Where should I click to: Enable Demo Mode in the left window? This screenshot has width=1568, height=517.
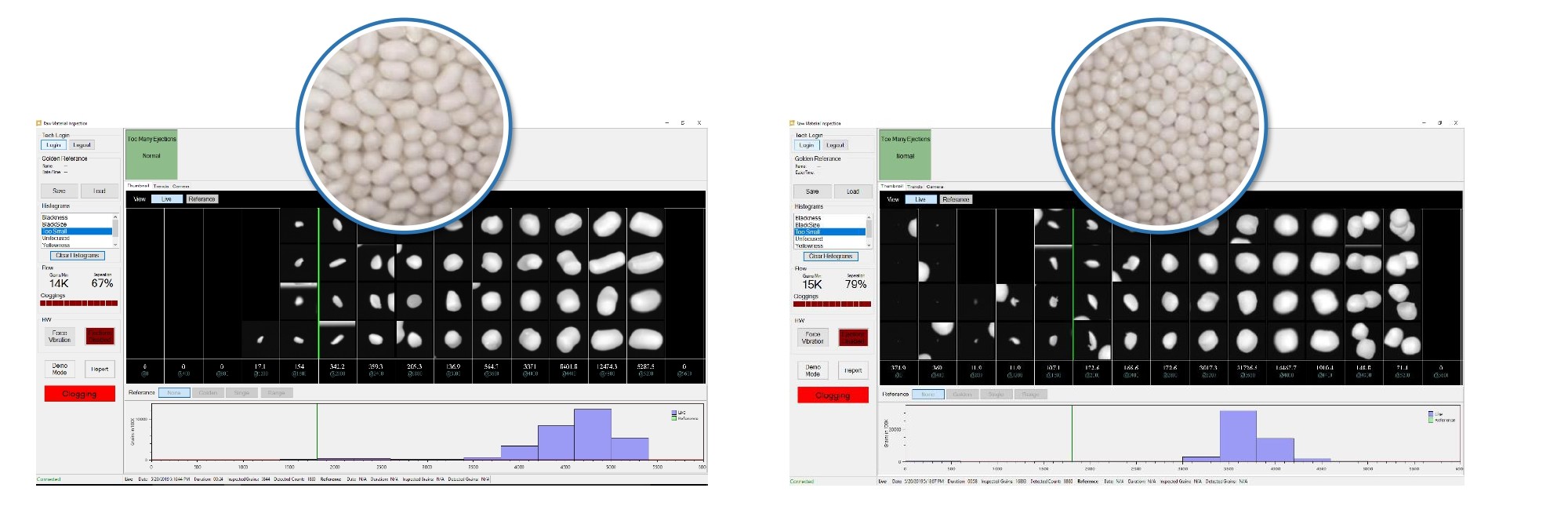(60, 370)
